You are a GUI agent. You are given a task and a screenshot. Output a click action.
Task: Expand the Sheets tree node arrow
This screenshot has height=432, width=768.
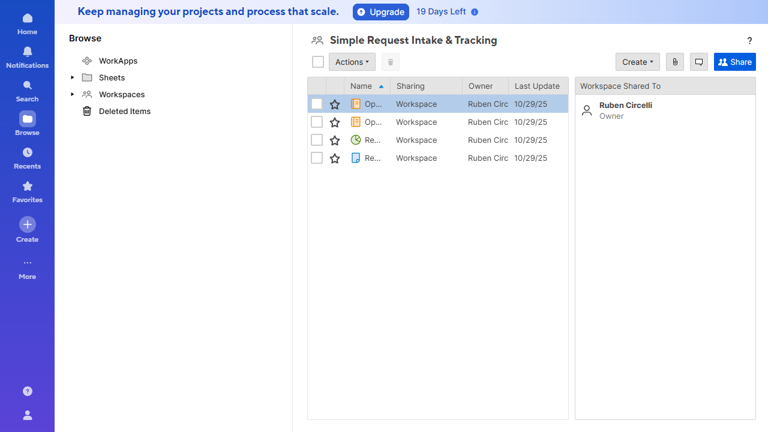(72, 77)
